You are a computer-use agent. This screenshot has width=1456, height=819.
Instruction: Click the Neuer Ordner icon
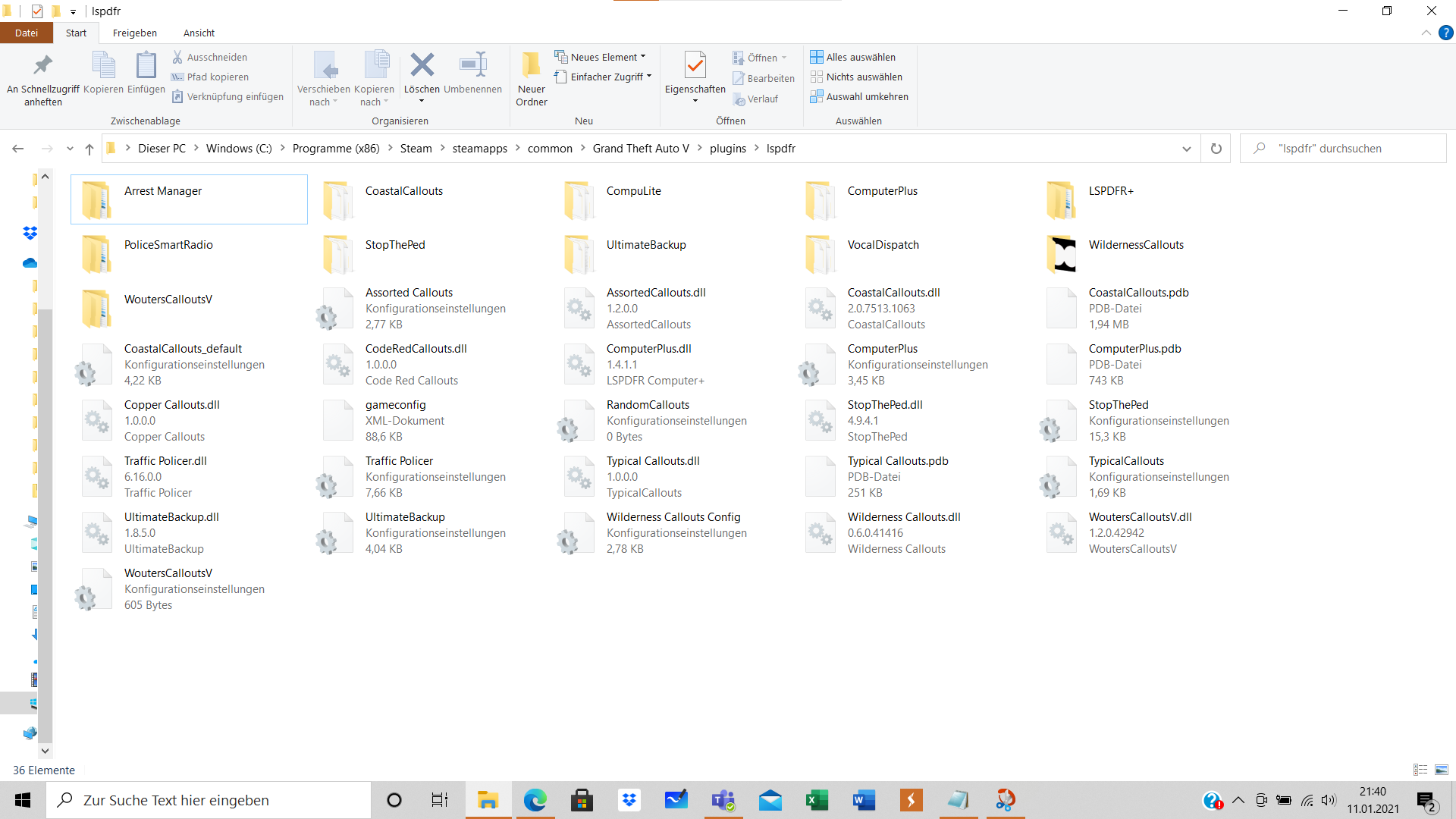(531, 66)
